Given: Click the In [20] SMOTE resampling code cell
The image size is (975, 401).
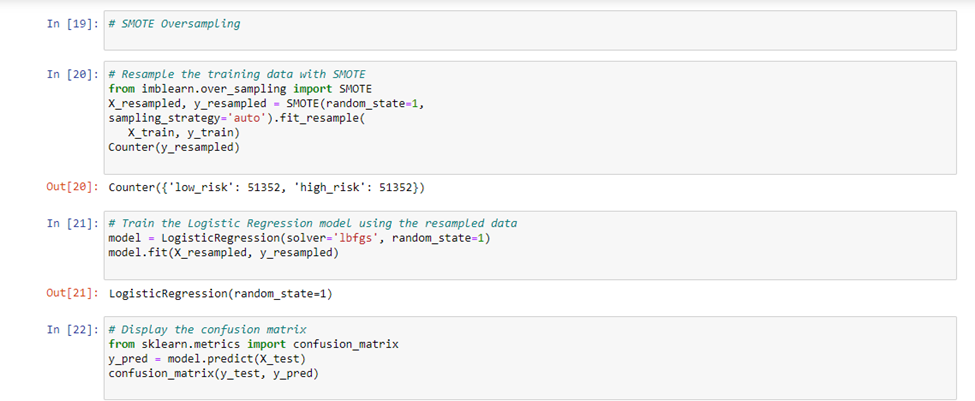Looking at the screenshot, I should click(x=530, y=118).
